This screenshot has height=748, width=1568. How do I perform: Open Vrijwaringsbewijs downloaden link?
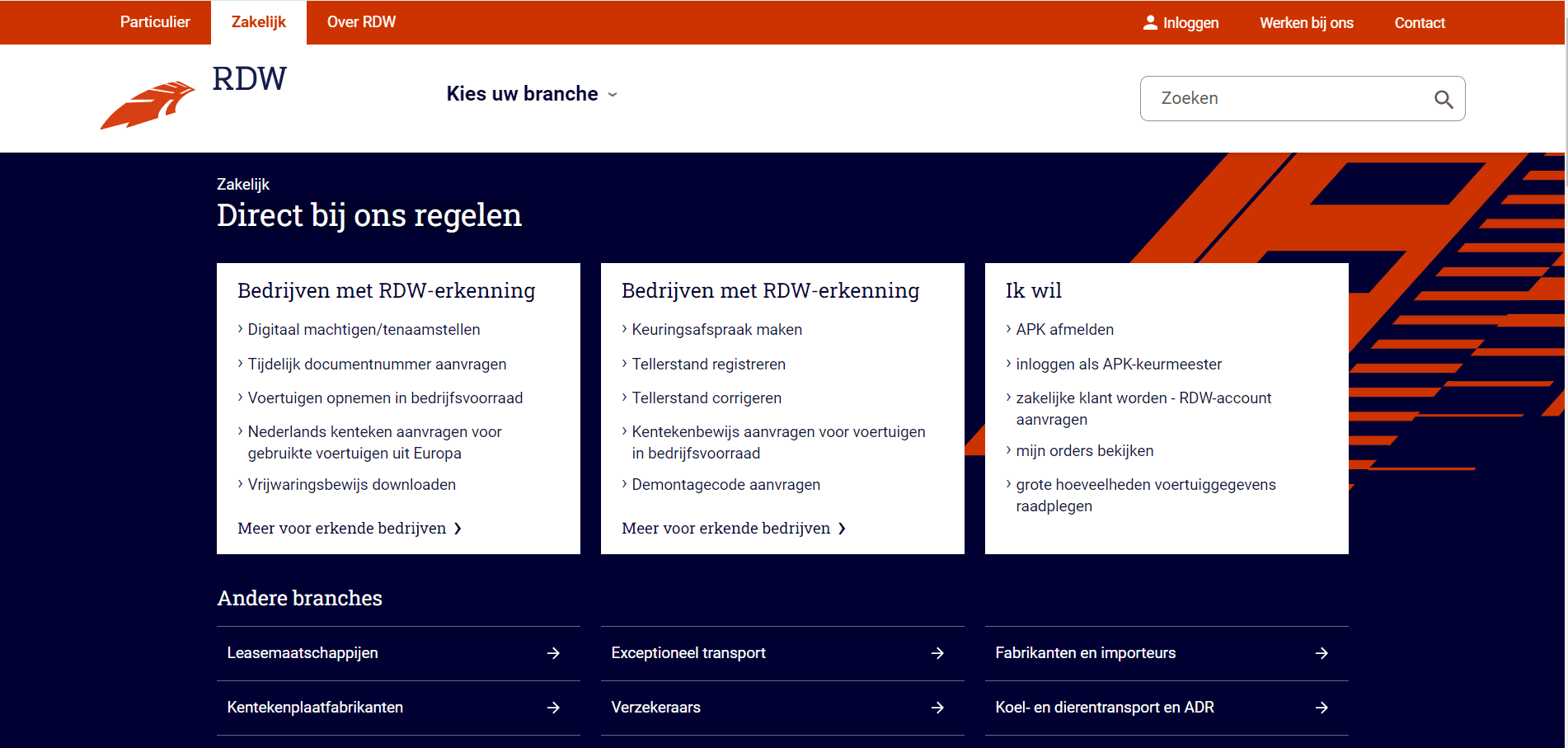(x=351, y=485)
